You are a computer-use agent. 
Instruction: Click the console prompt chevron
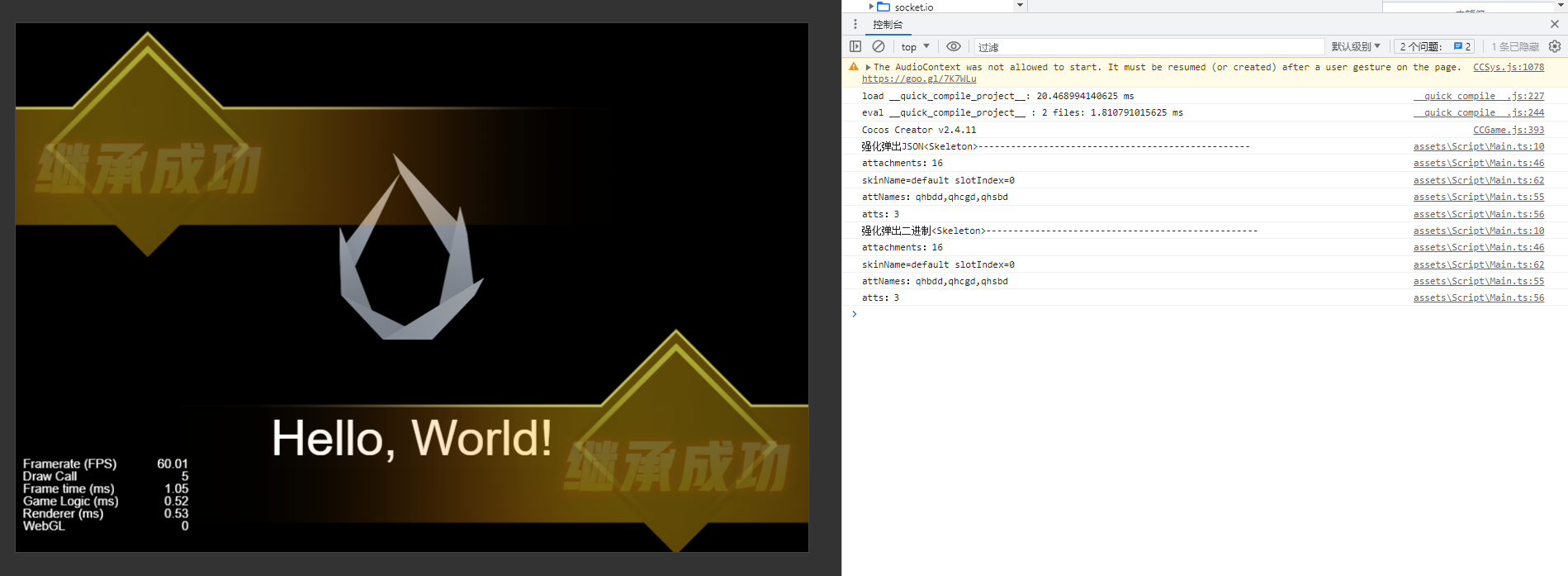click(855, 314)
